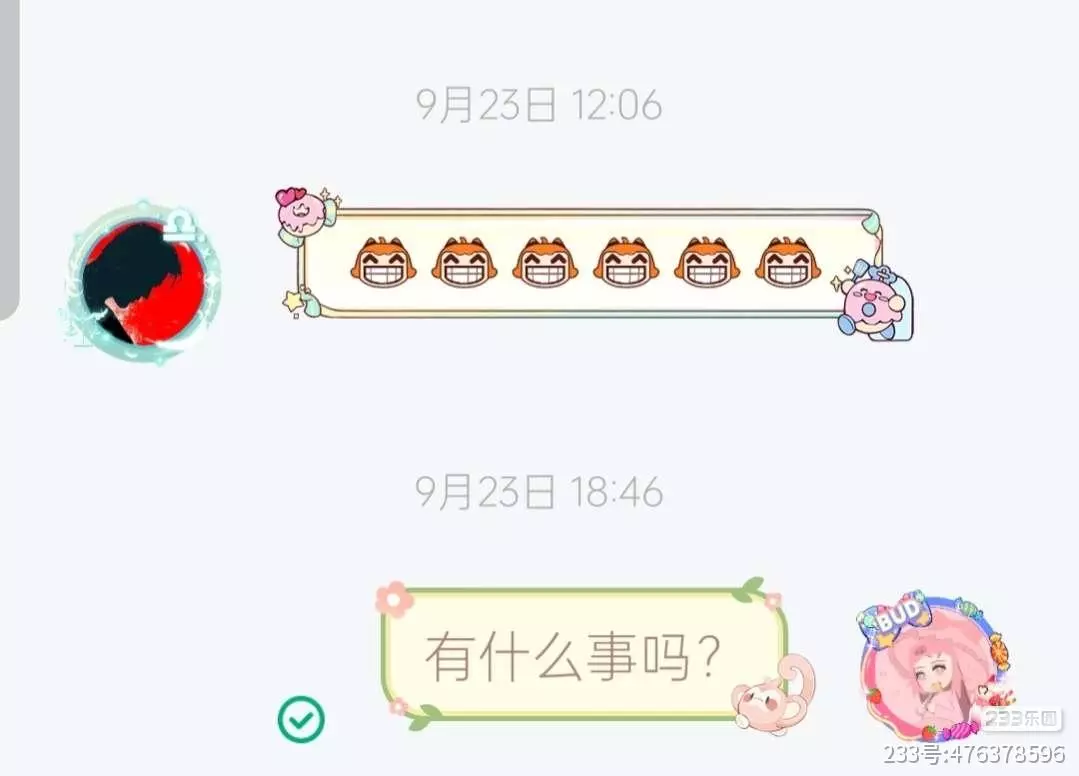The width and height of the screenshot is (1079, 776).
Task: Select the last grinning monkey emoji
Action: pos(789,262)
